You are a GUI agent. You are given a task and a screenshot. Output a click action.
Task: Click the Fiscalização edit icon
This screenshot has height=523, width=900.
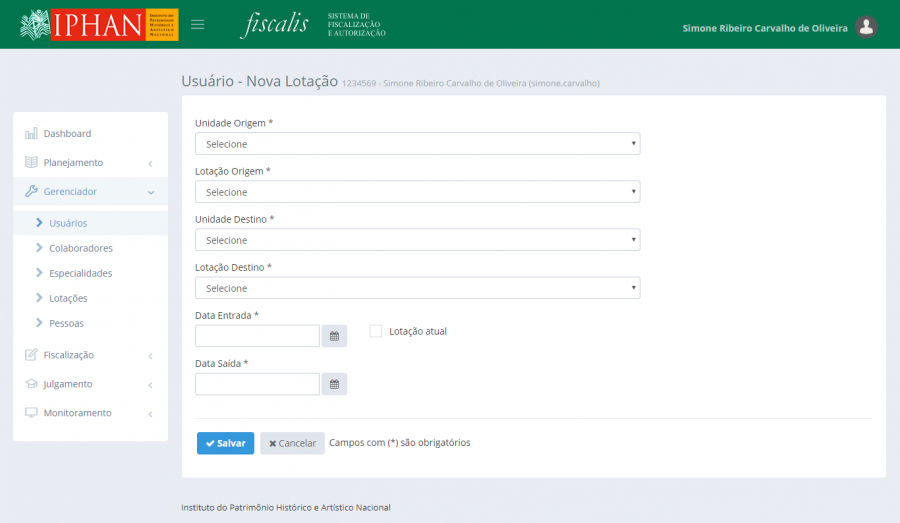point(31,355)
